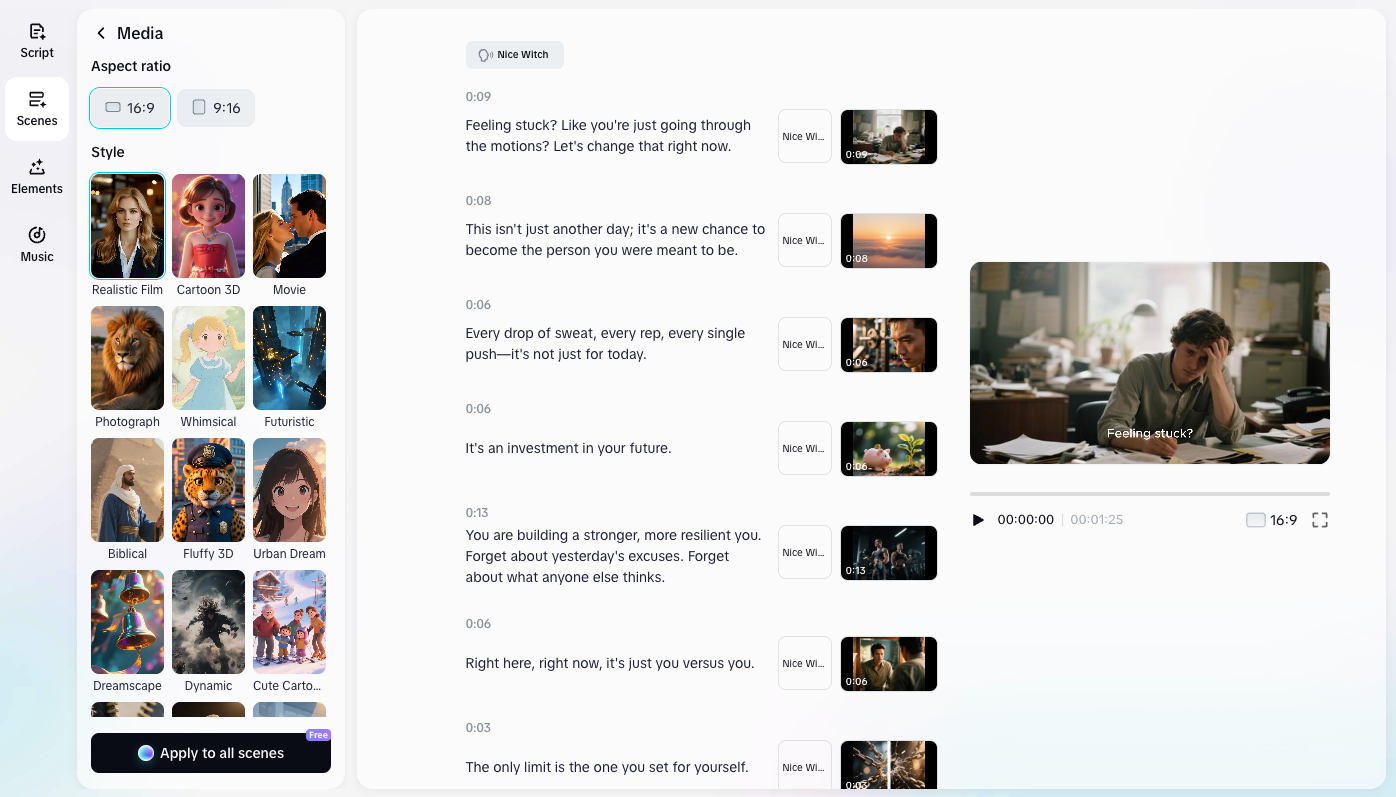This screenshot has height=797, width=1396.
Task: Click the text "It's an investment in your future."
Action: click(x=568, y=448)
